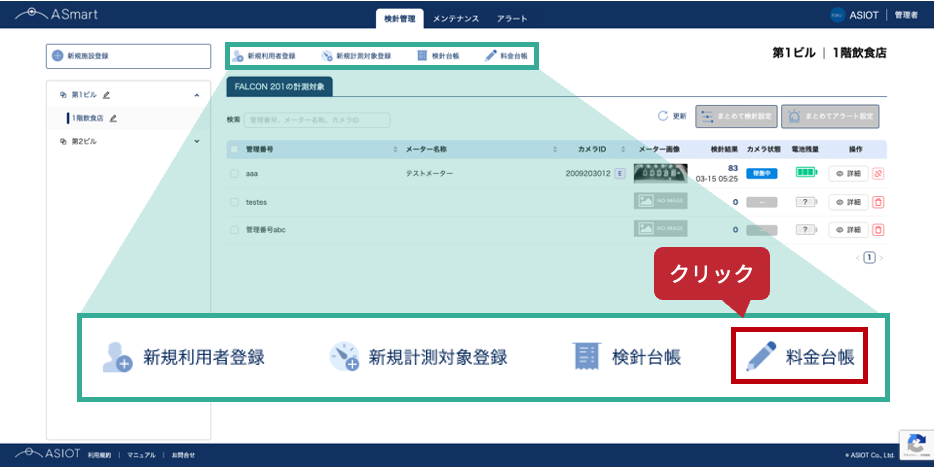Select 第1ビル in the facility tree
Image resolution: width=934 pixels, height=467 pixels.
(84, 95)
